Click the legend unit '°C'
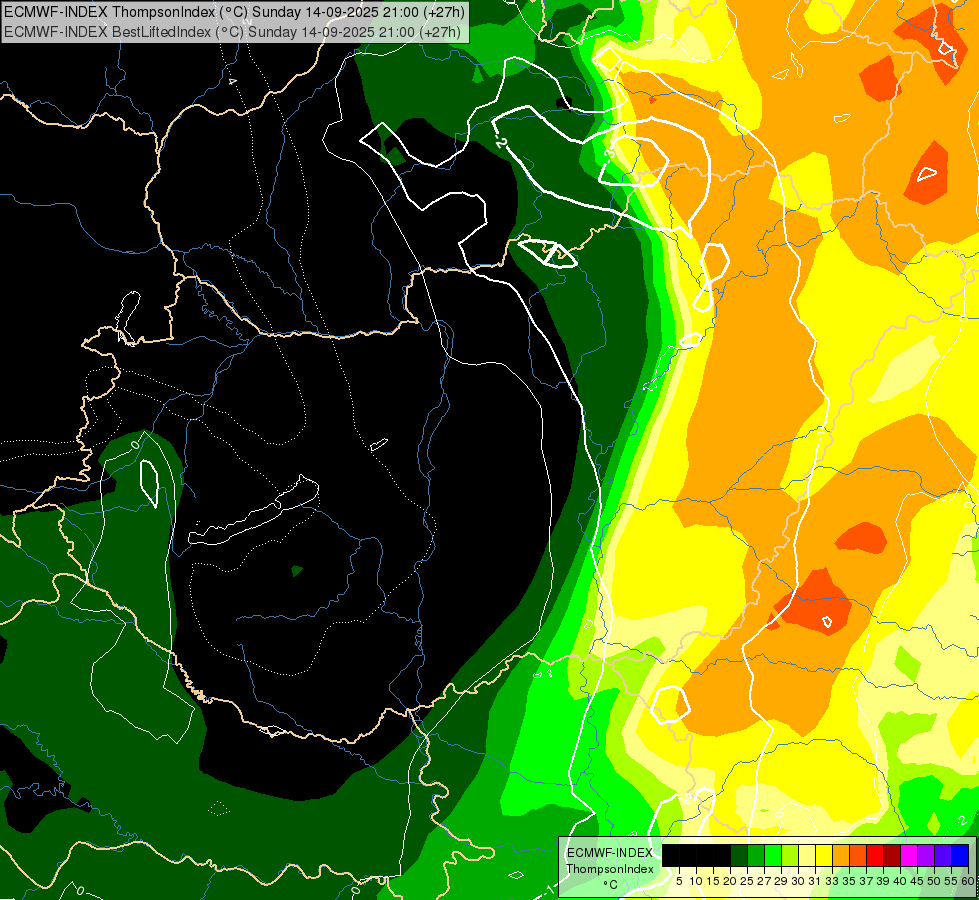 tap(610, 885)
